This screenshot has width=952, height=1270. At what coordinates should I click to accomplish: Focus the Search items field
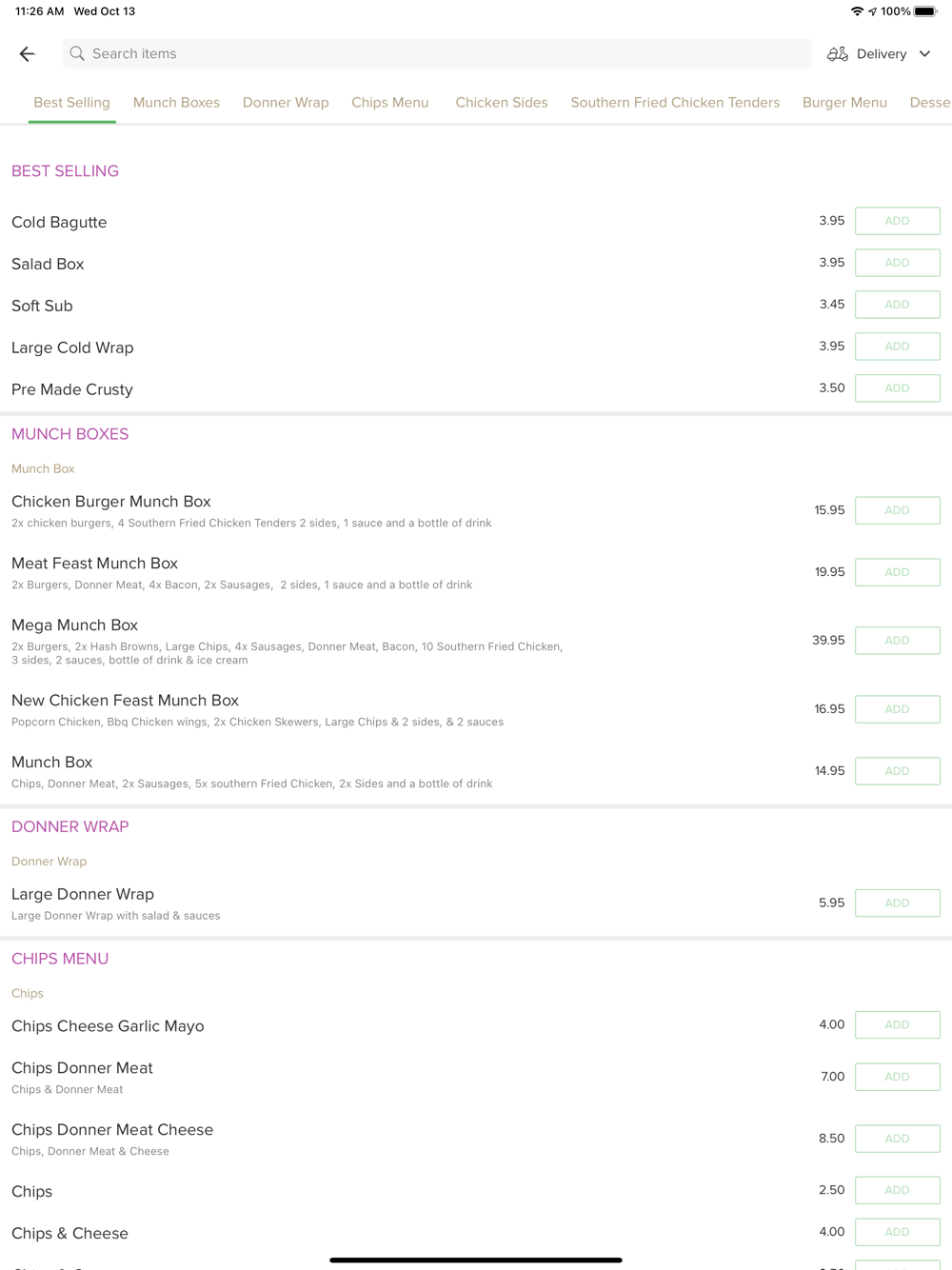pyautogui.click(x=437, y=54)
